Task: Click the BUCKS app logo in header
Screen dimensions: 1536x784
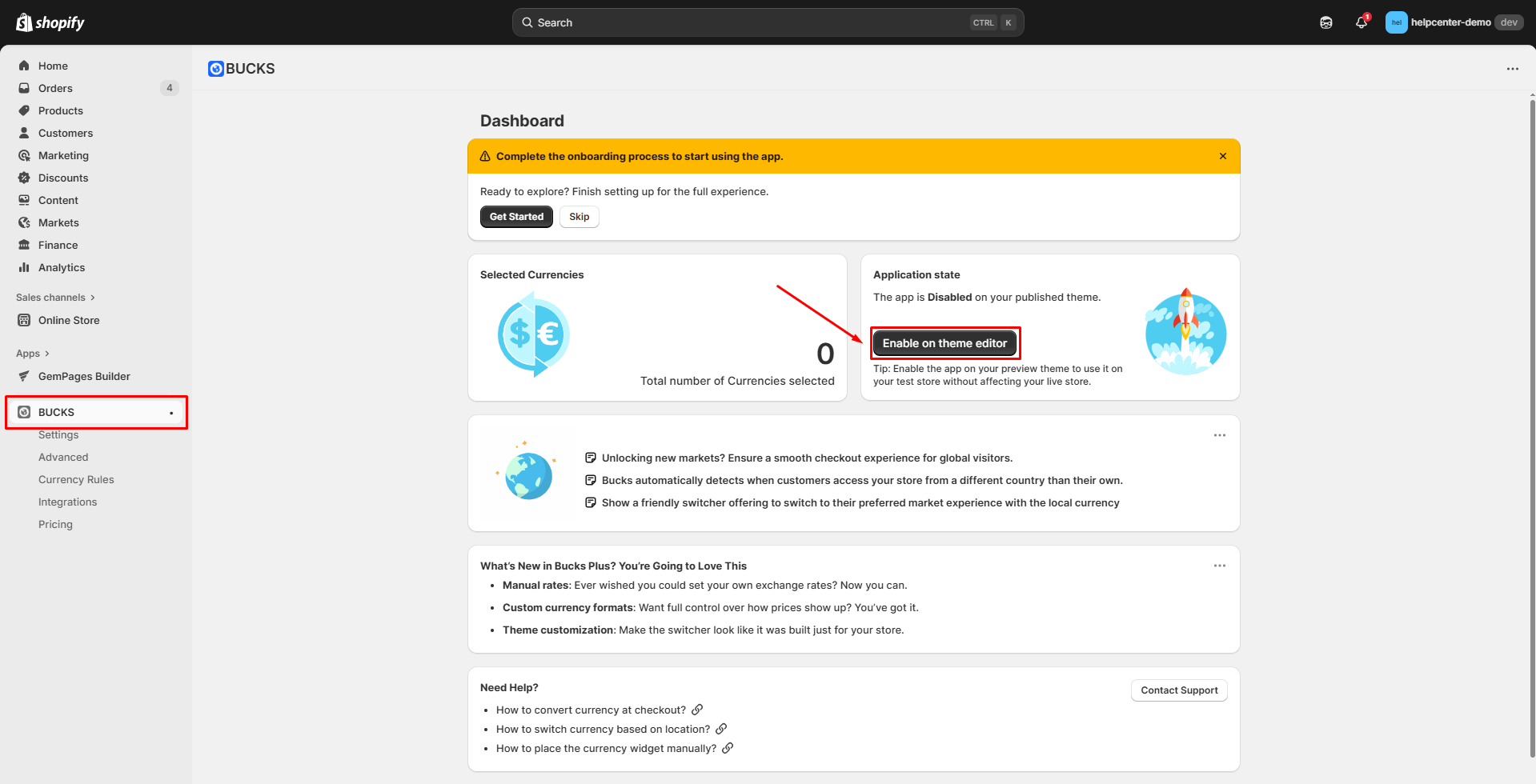Action: coord(215,69)
